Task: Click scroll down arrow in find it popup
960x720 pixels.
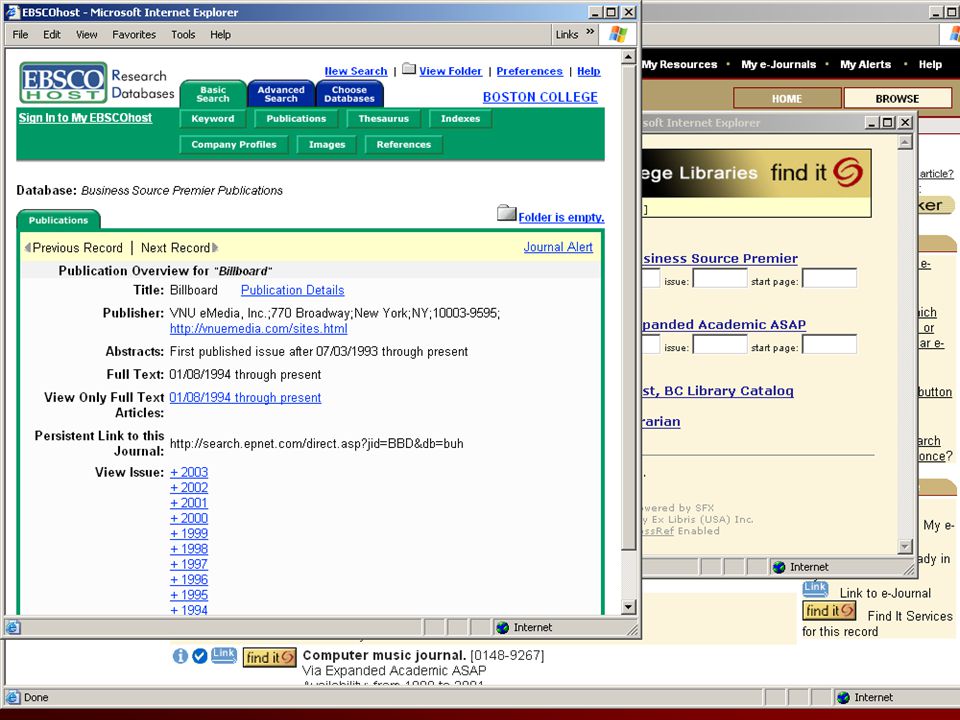Action: tap(905, 547)
